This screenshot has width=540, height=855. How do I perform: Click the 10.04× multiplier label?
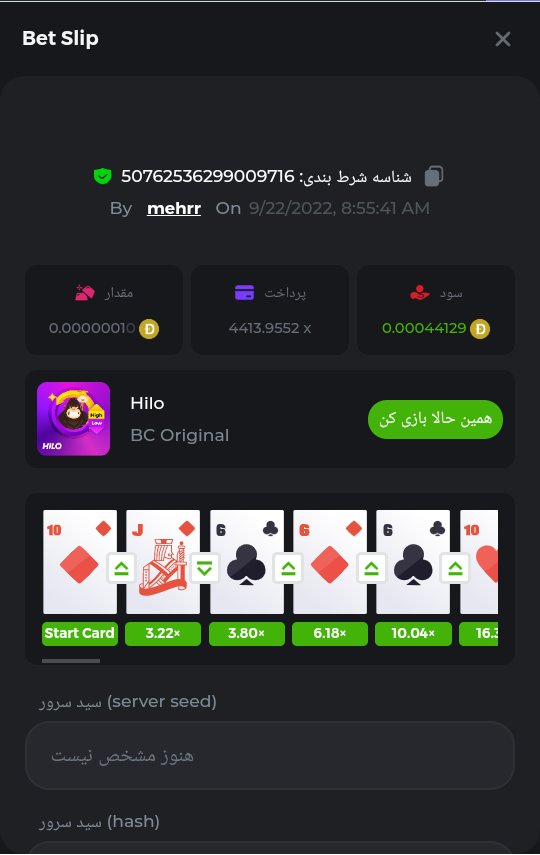(413, 634)
